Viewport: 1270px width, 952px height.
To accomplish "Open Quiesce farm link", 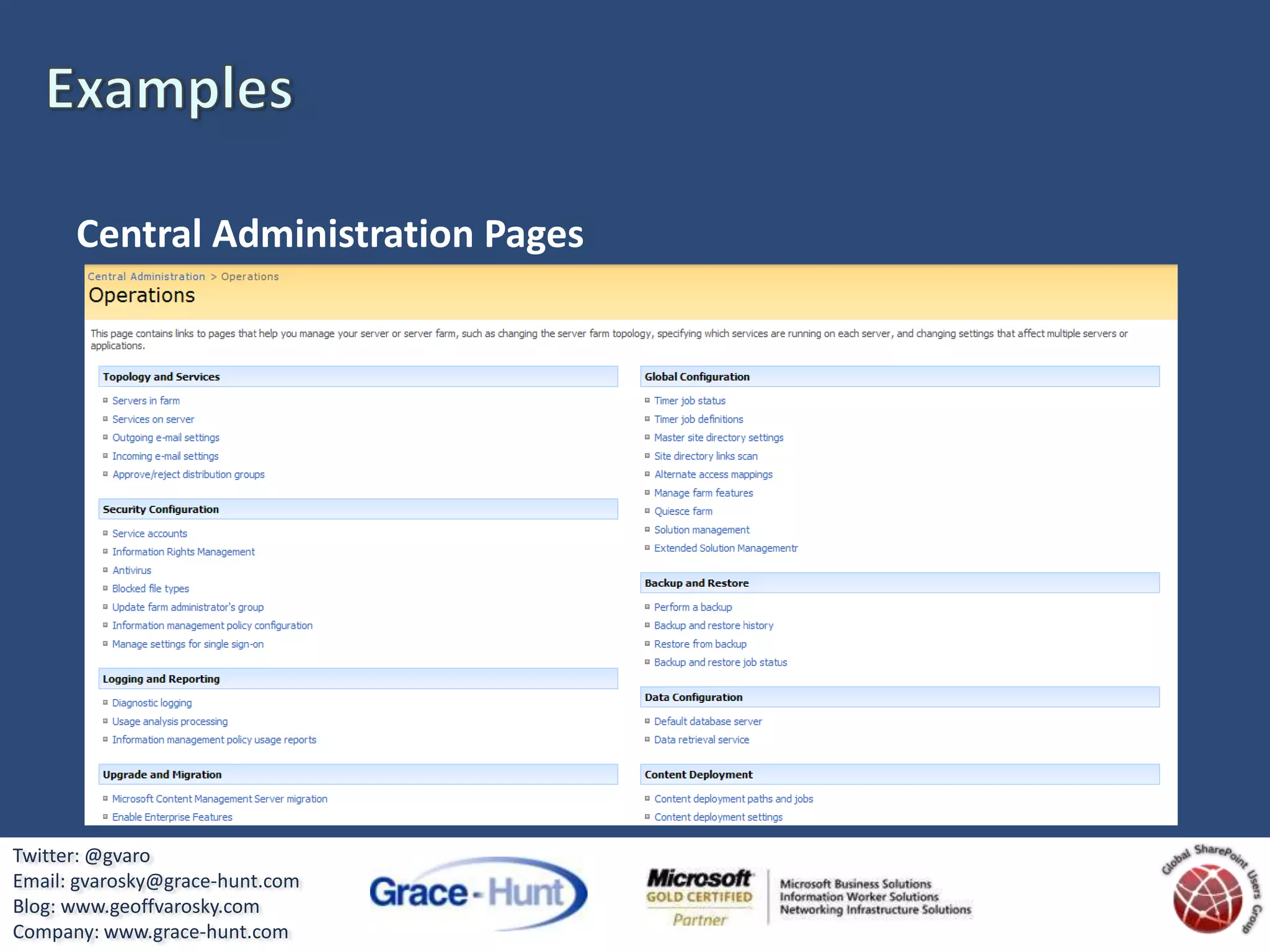I will 683,511.
